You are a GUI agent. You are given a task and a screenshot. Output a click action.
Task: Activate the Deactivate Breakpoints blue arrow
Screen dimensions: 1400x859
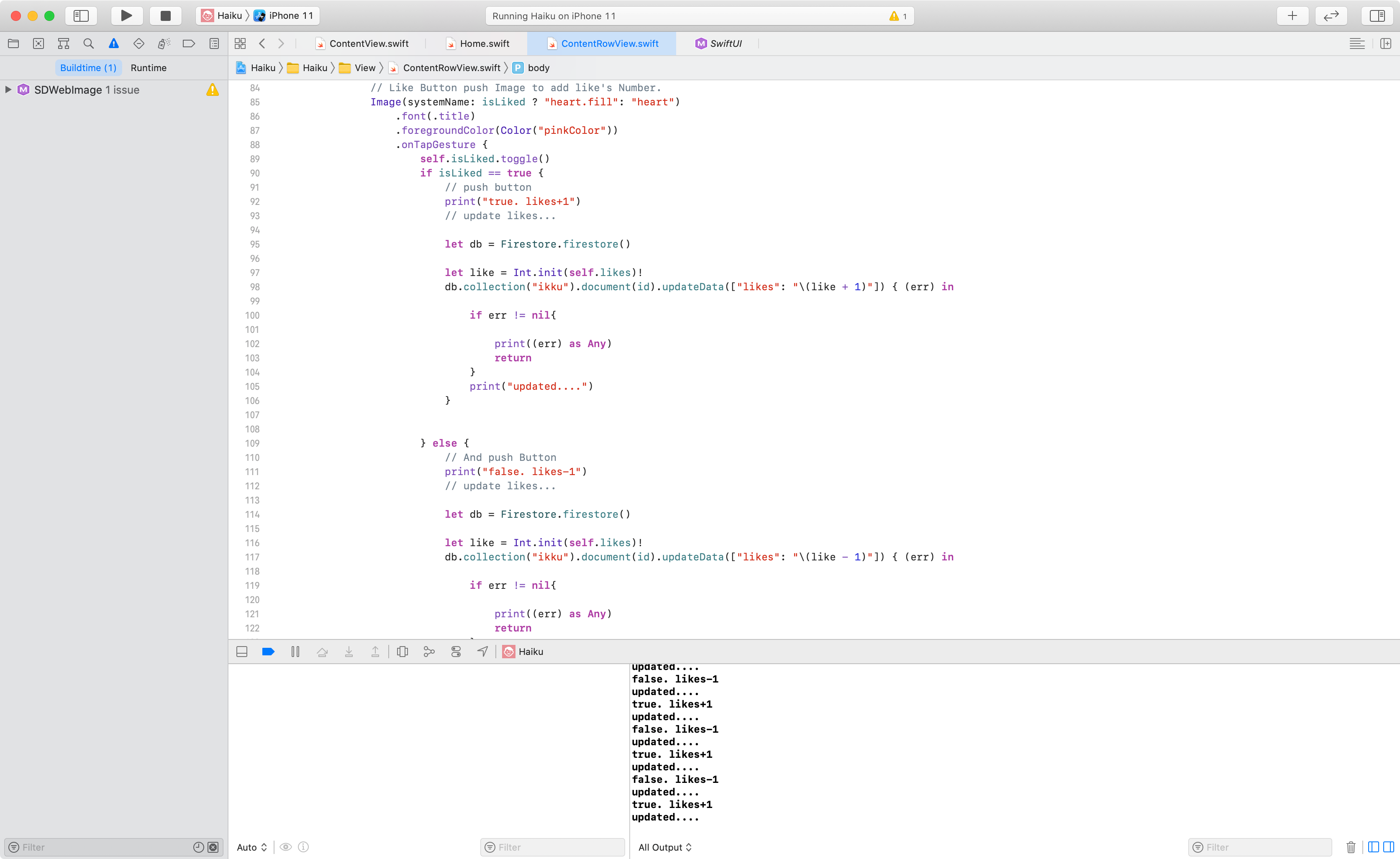click(x=268, y=652)
